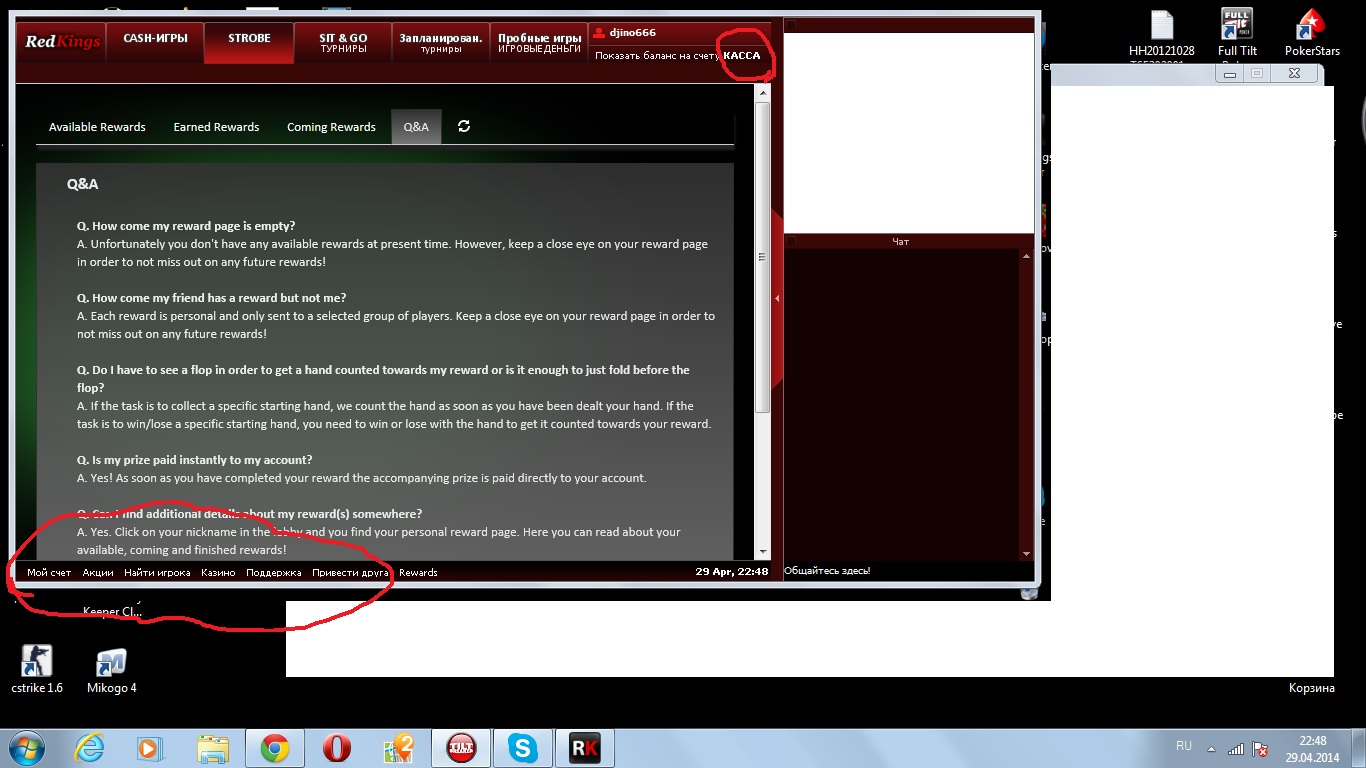Click the red user icon beside djino666

[600, 33]
